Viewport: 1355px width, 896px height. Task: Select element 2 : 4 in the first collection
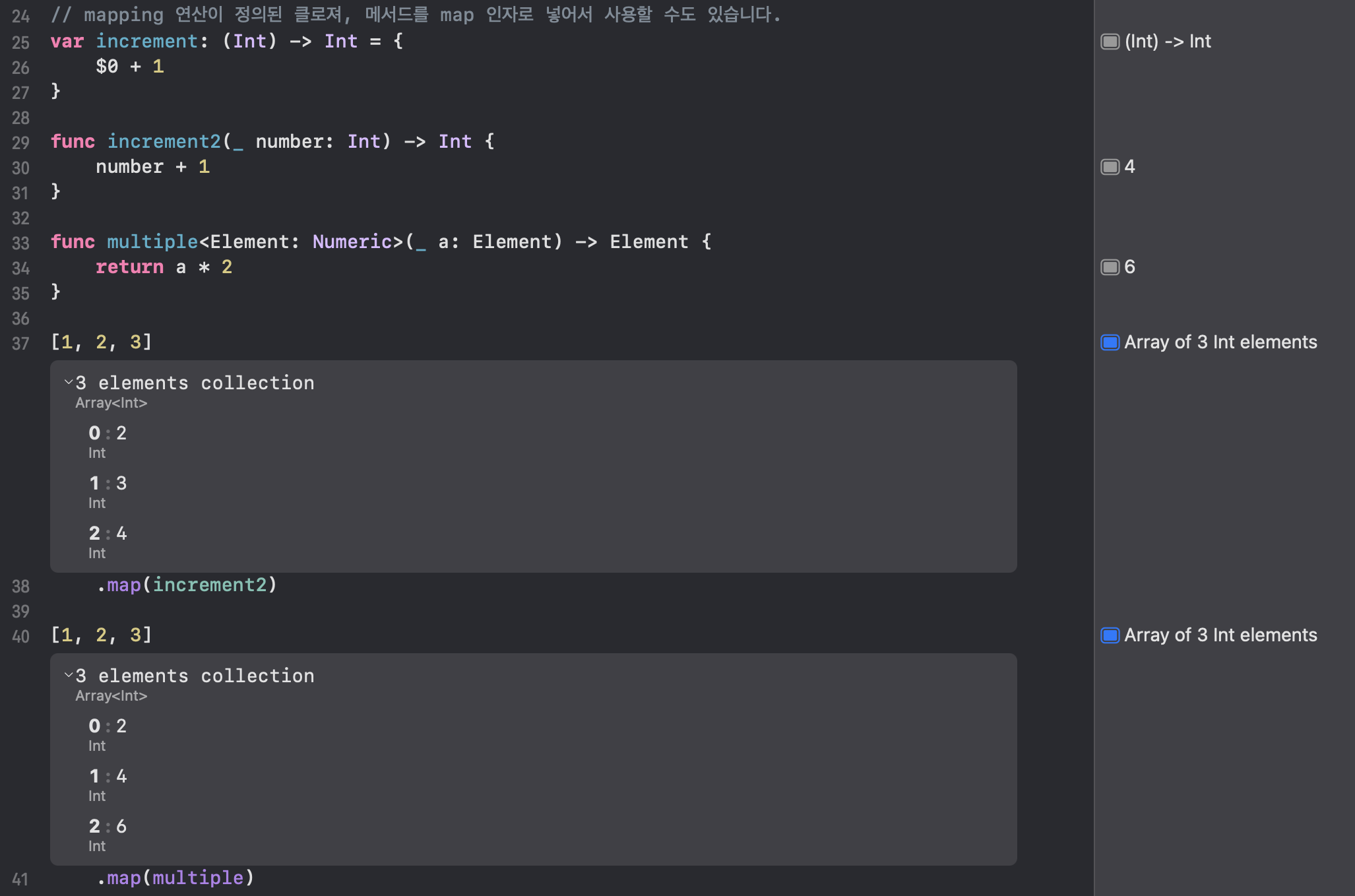tap(108, 534)
